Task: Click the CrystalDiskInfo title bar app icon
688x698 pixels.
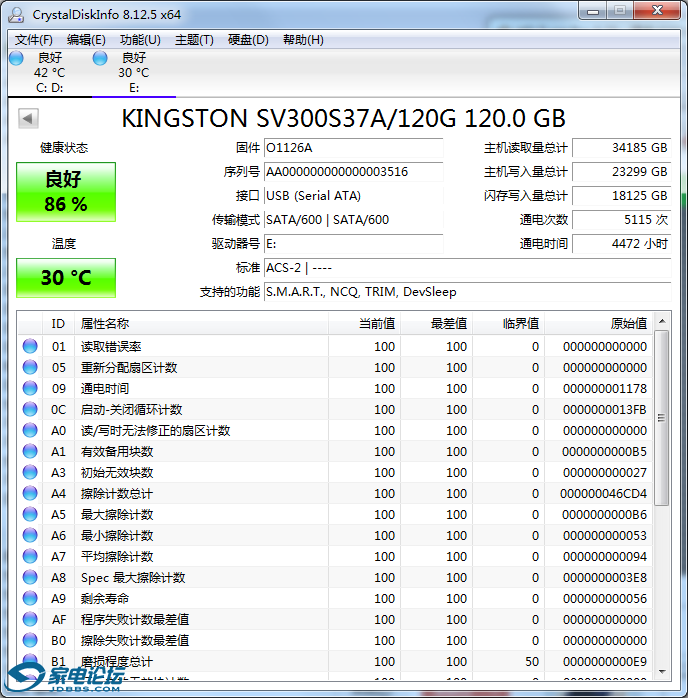Action: click(17, 14)
